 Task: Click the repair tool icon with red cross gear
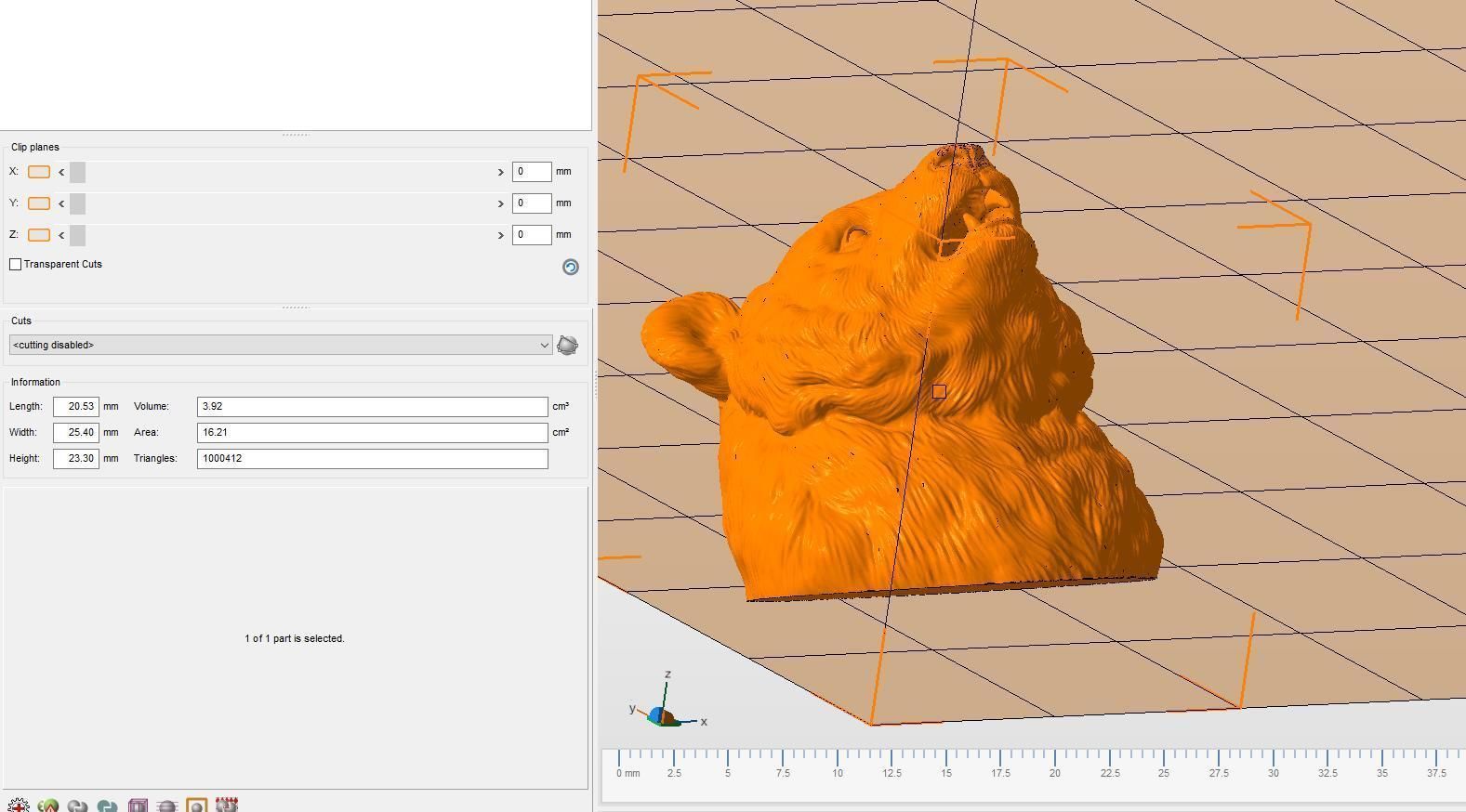pos(18,805)
